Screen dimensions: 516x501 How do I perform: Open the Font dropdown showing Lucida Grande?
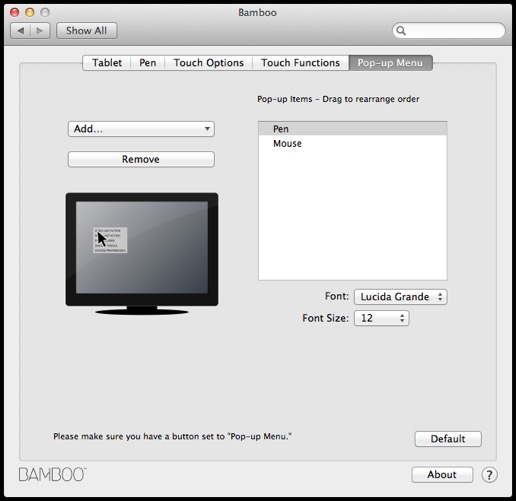tap(400, 297)
